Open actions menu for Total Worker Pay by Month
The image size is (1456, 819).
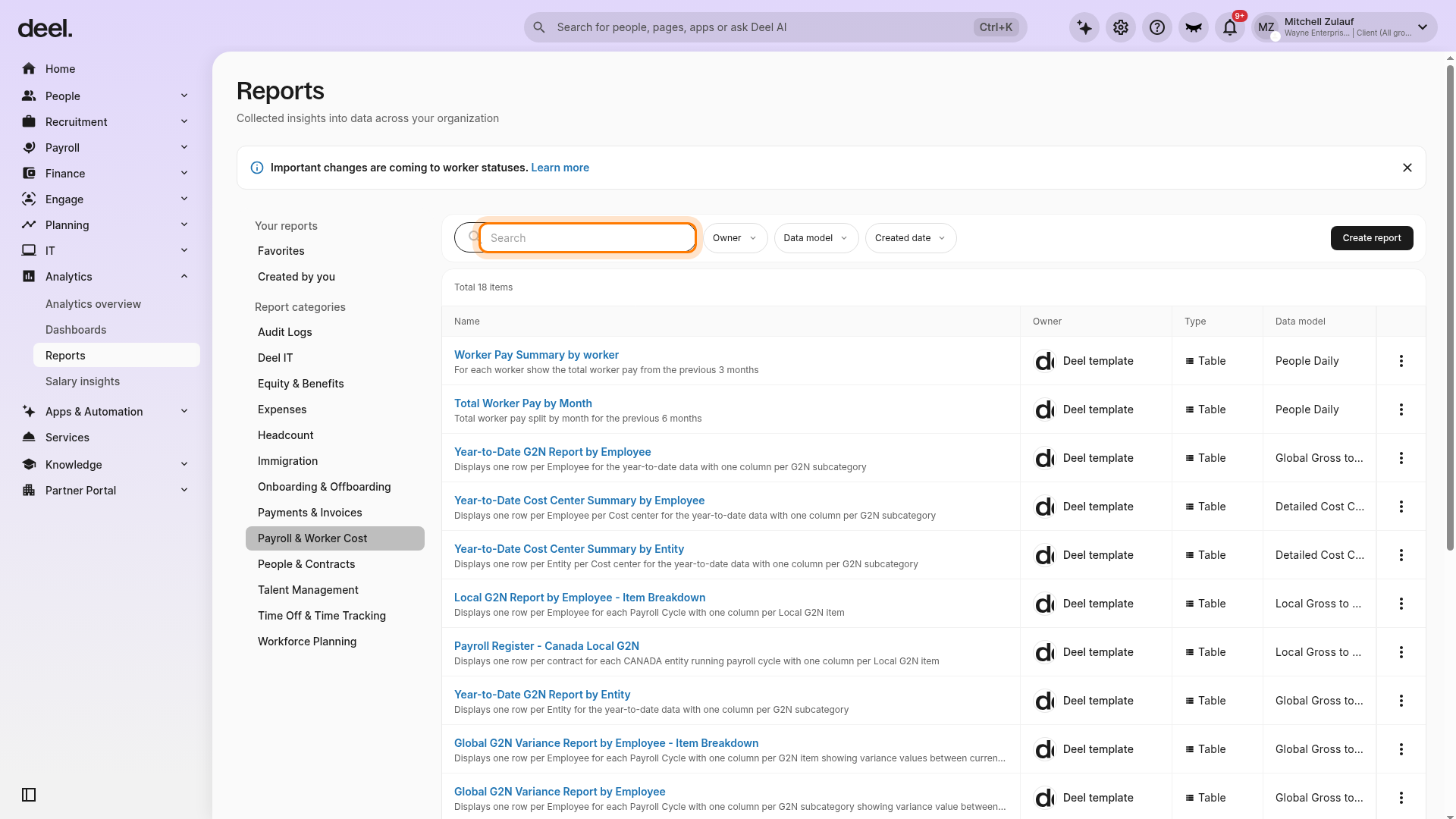pyautogui.click(x=1401, y=409)
